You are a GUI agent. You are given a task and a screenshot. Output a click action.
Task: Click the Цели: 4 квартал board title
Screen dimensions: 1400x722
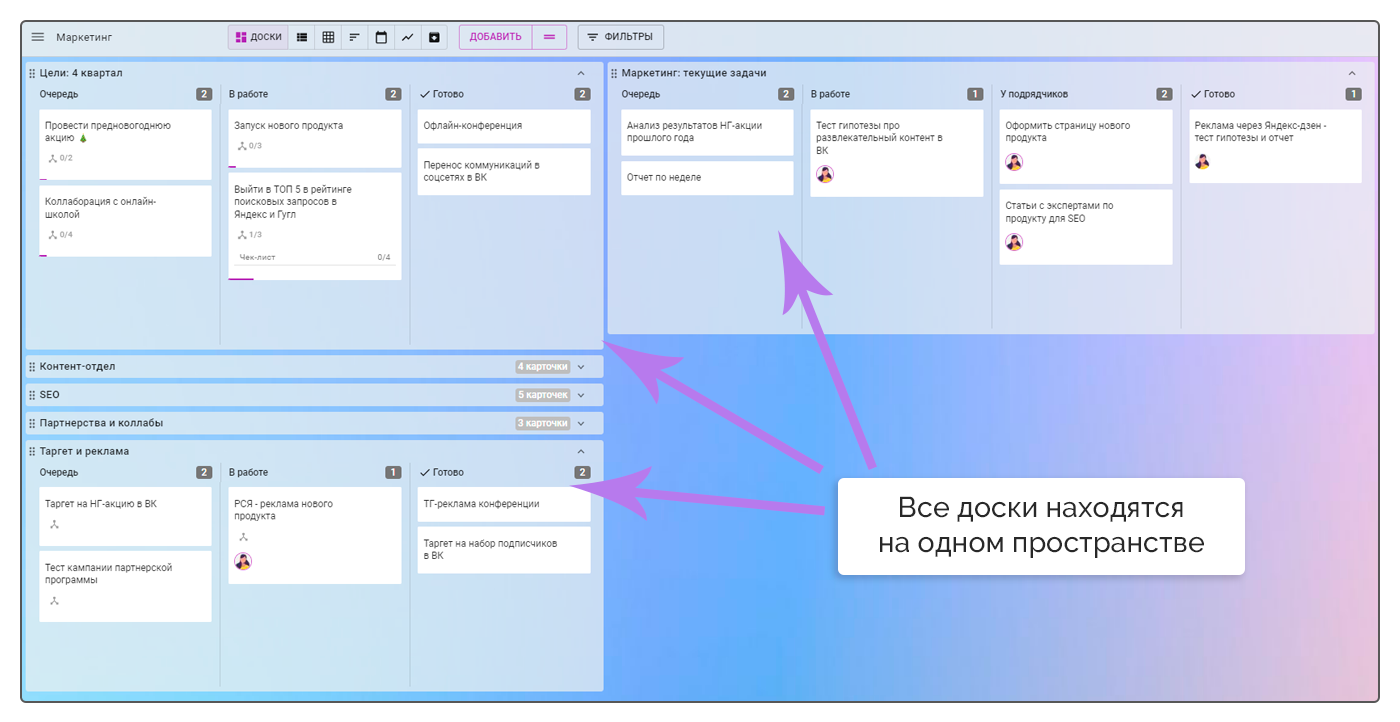pyautogui.click(x=81, y=73)
